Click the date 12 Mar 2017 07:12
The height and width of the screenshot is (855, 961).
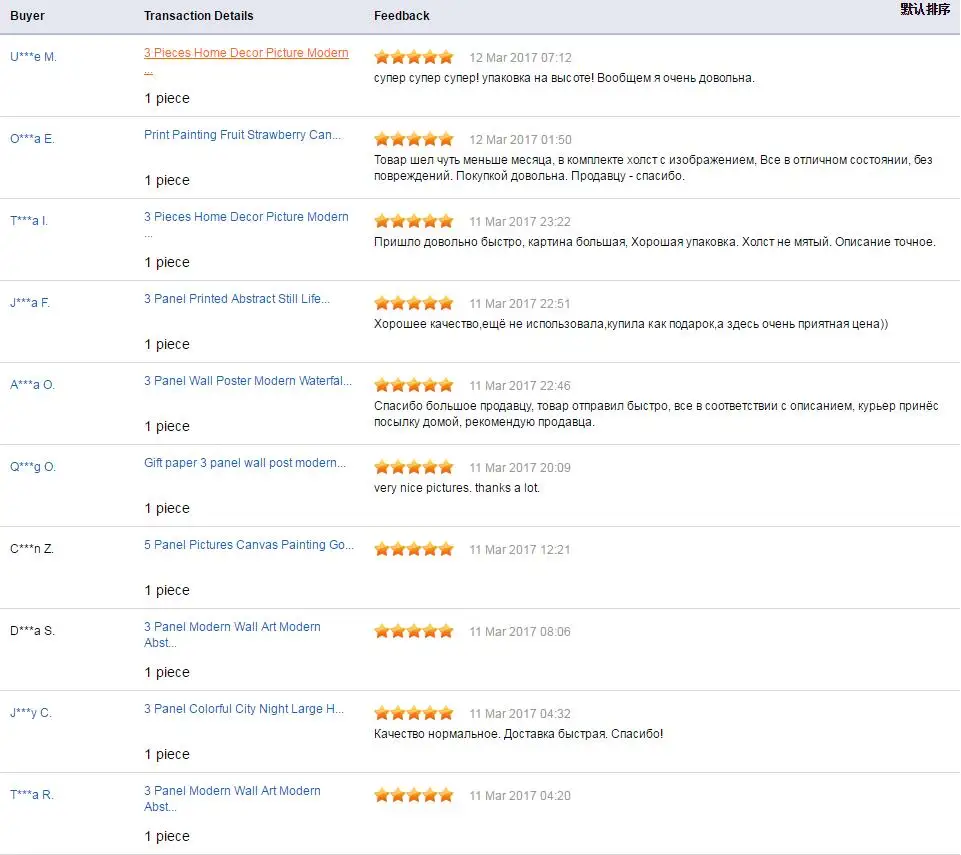[x=520, y=58]
